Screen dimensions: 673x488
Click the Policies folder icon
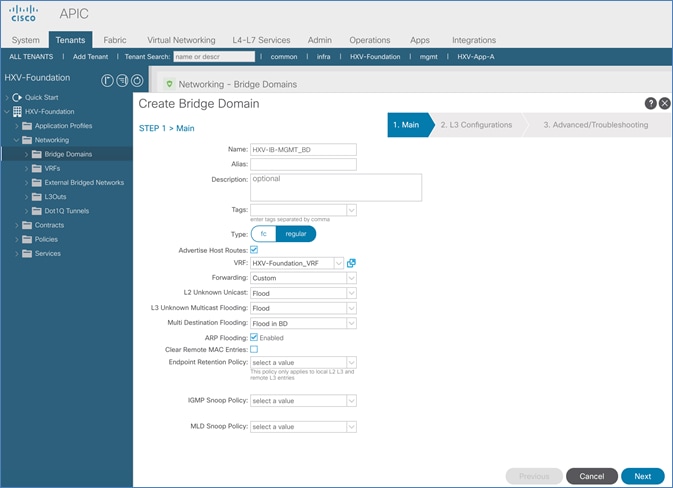27,239
